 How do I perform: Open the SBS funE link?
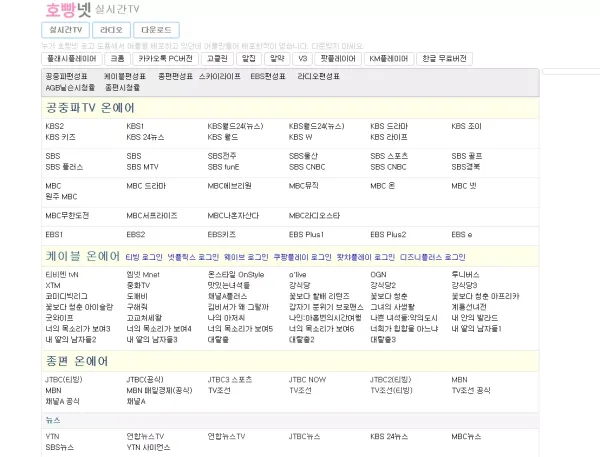pos(223,167)
